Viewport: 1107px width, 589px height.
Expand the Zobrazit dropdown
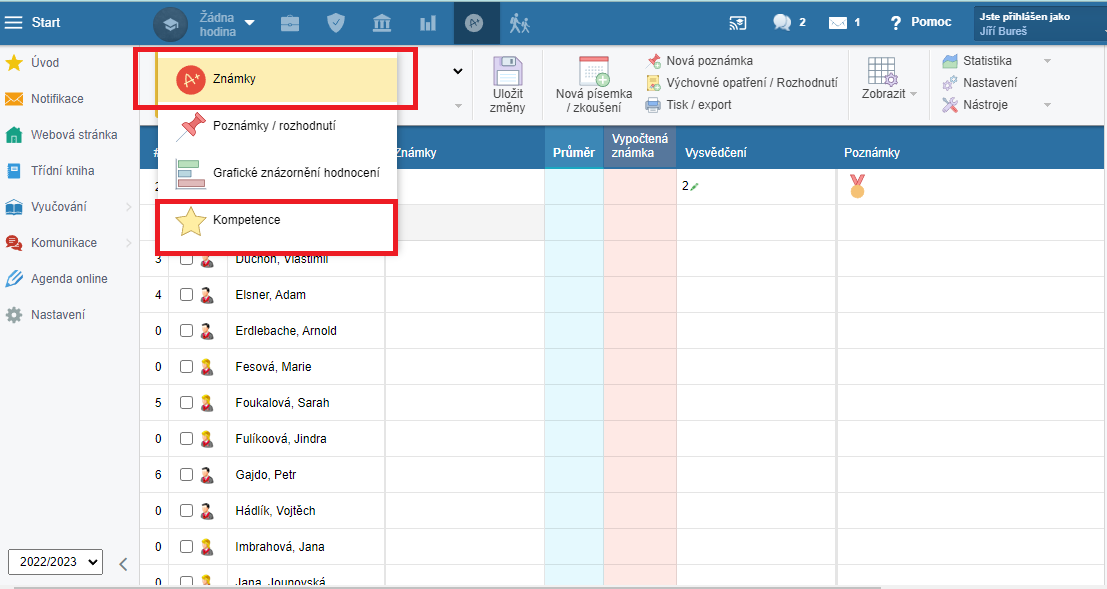[889, 93]
